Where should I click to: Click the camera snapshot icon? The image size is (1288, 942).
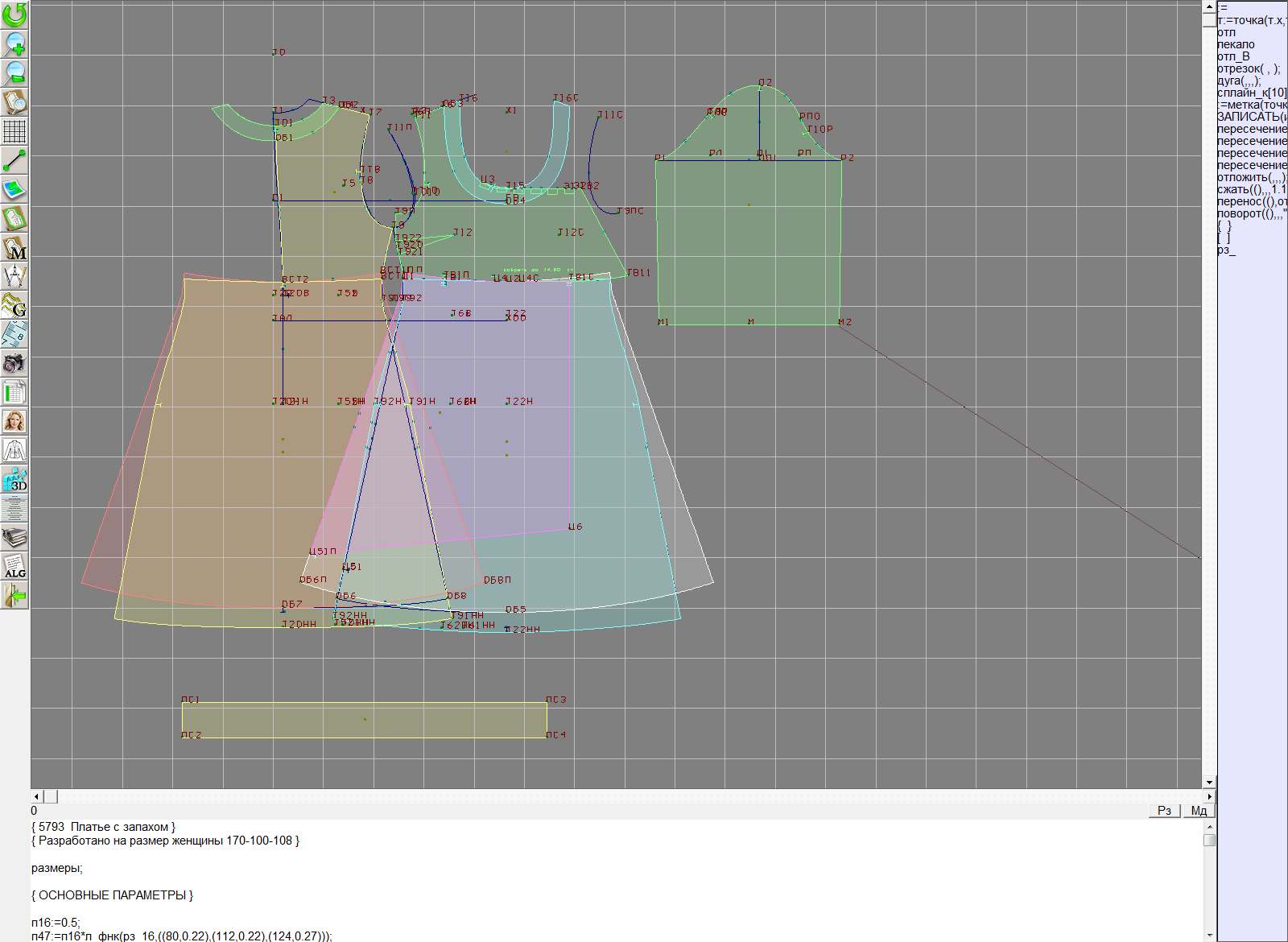[14, 363]
